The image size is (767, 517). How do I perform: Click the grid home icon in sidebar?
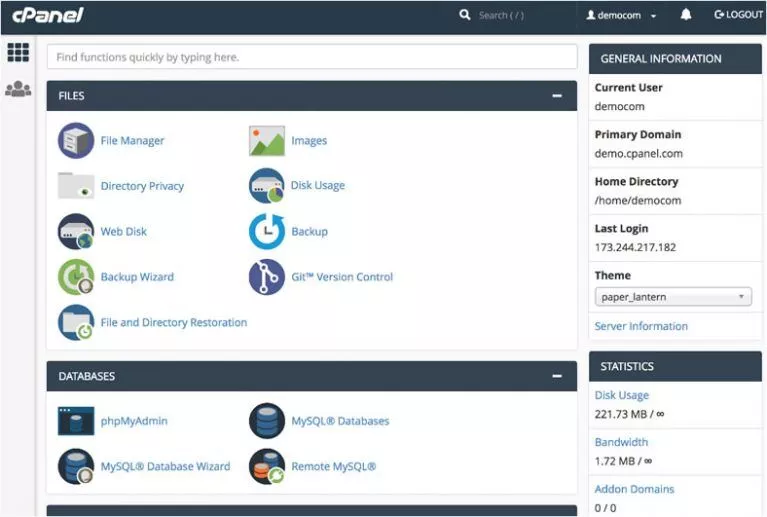click(x=18, y=52)
